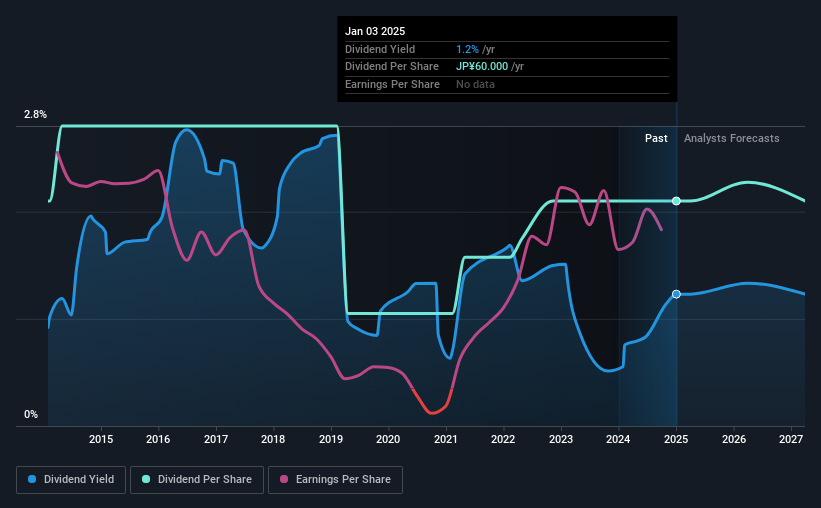Select the blue data point marker at 2025

coord(676,294)
